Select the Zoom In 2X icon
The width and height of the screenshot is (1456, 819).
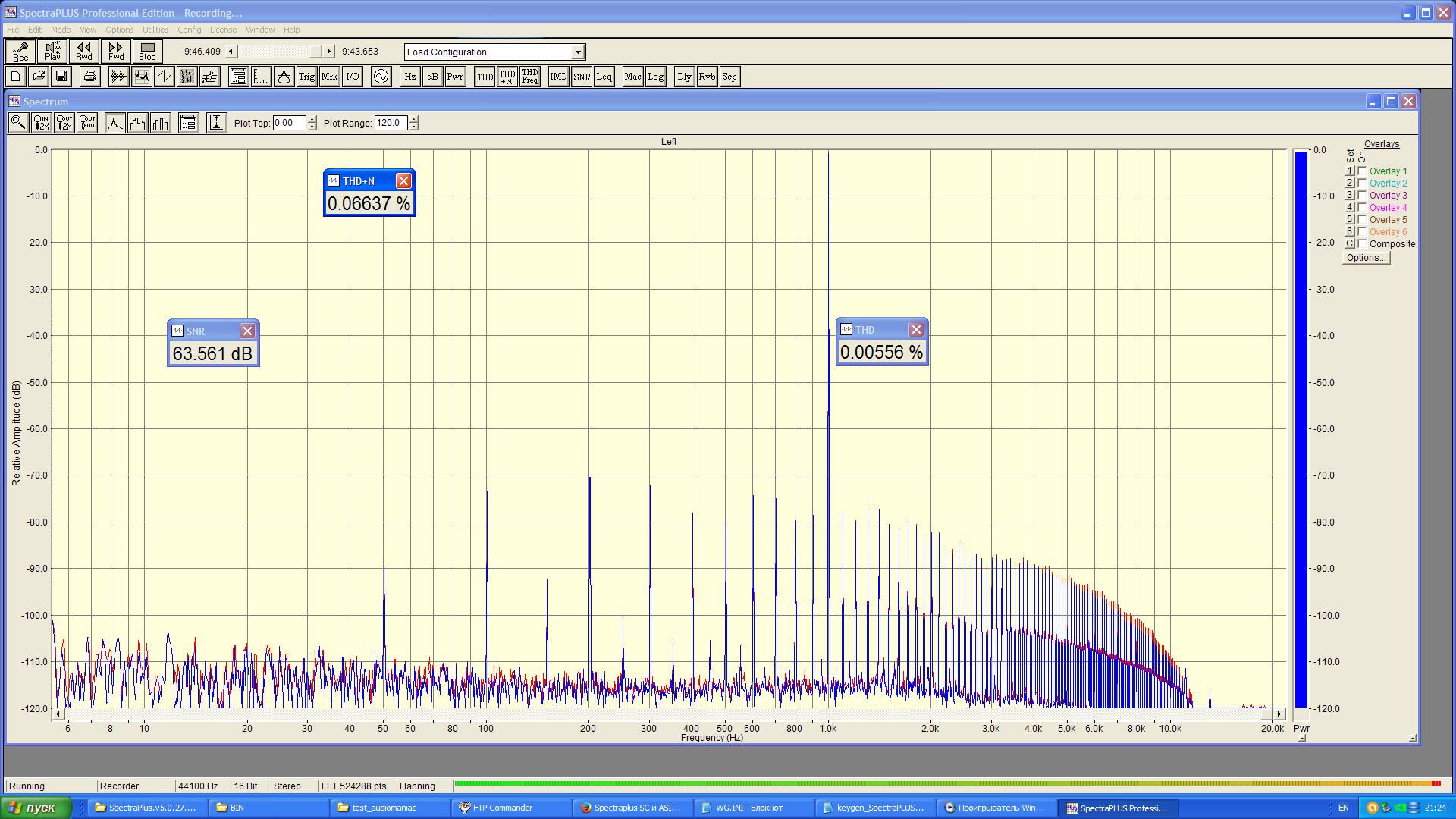tap(42, 123)
